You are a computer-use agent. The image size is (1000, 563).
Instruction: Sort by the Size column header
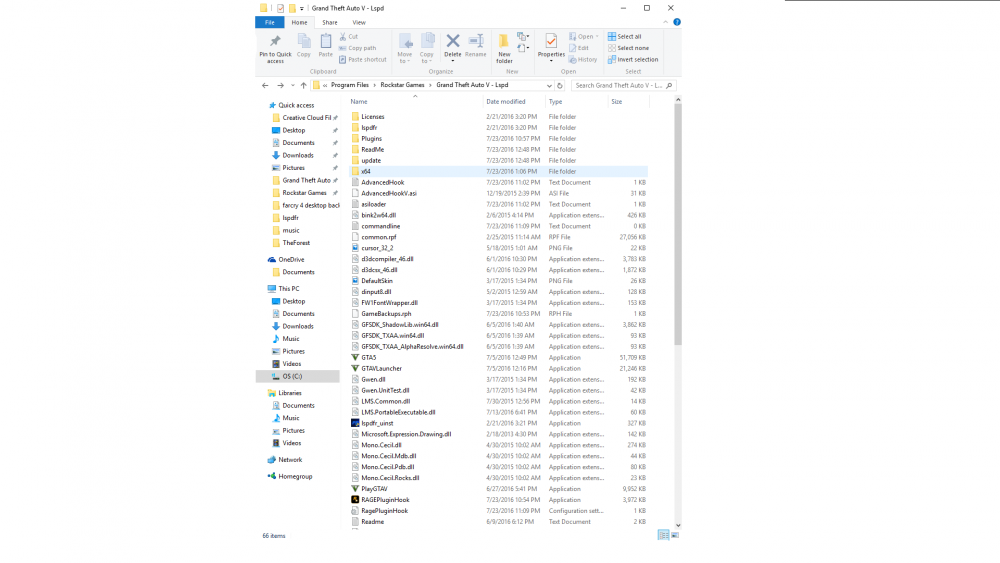click(x=628, y=101)
